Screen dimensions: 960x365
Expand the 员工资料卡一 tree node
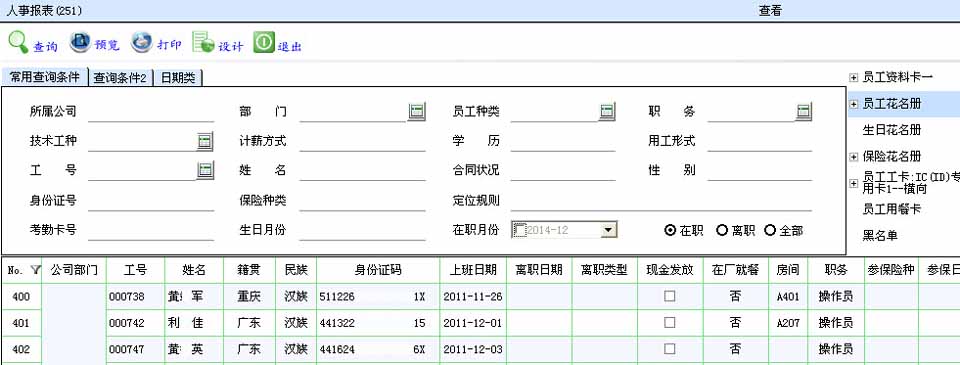click(853, 78)
